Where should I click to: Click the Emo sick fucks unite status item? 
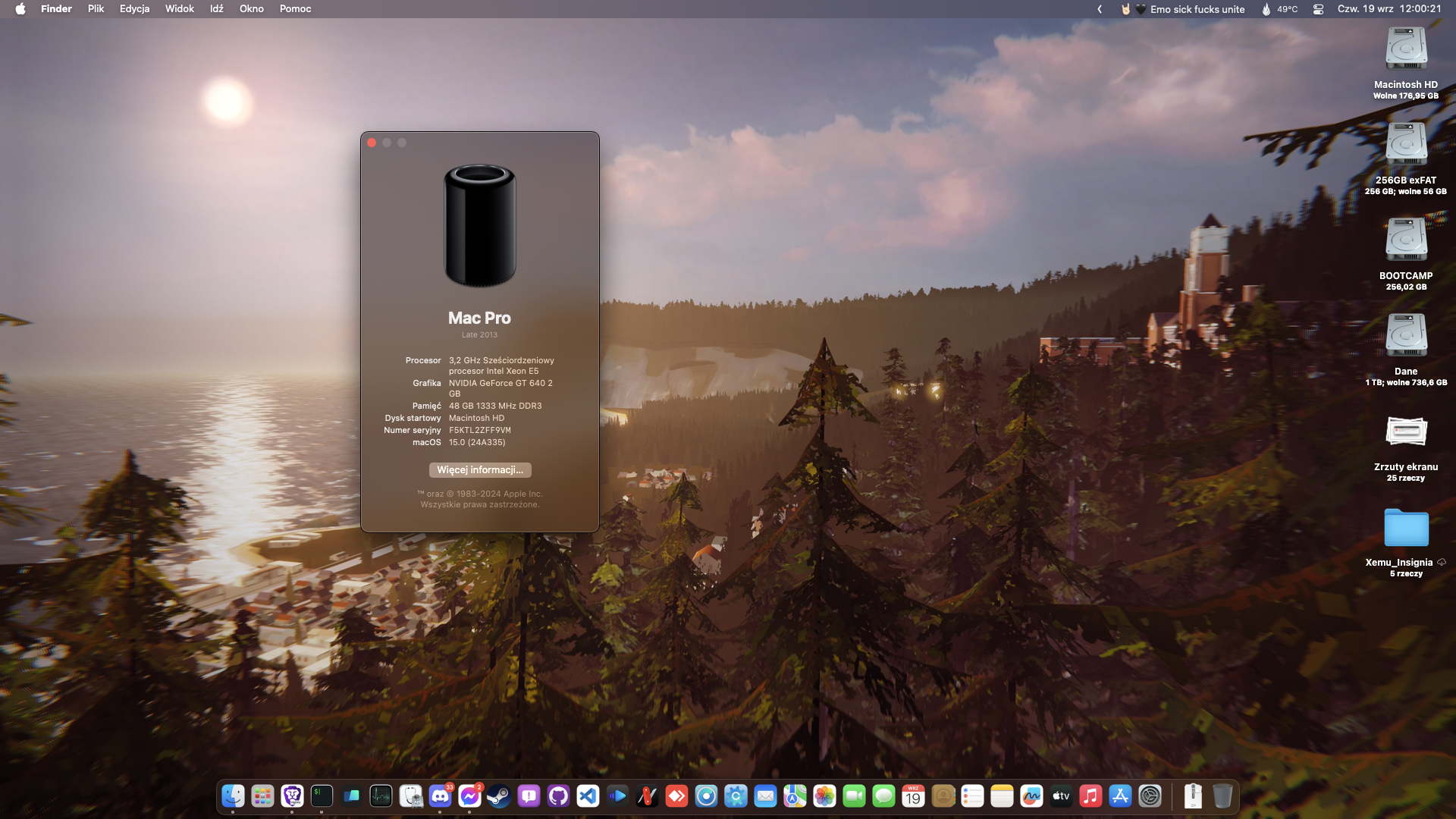[x=1182, y=9]
